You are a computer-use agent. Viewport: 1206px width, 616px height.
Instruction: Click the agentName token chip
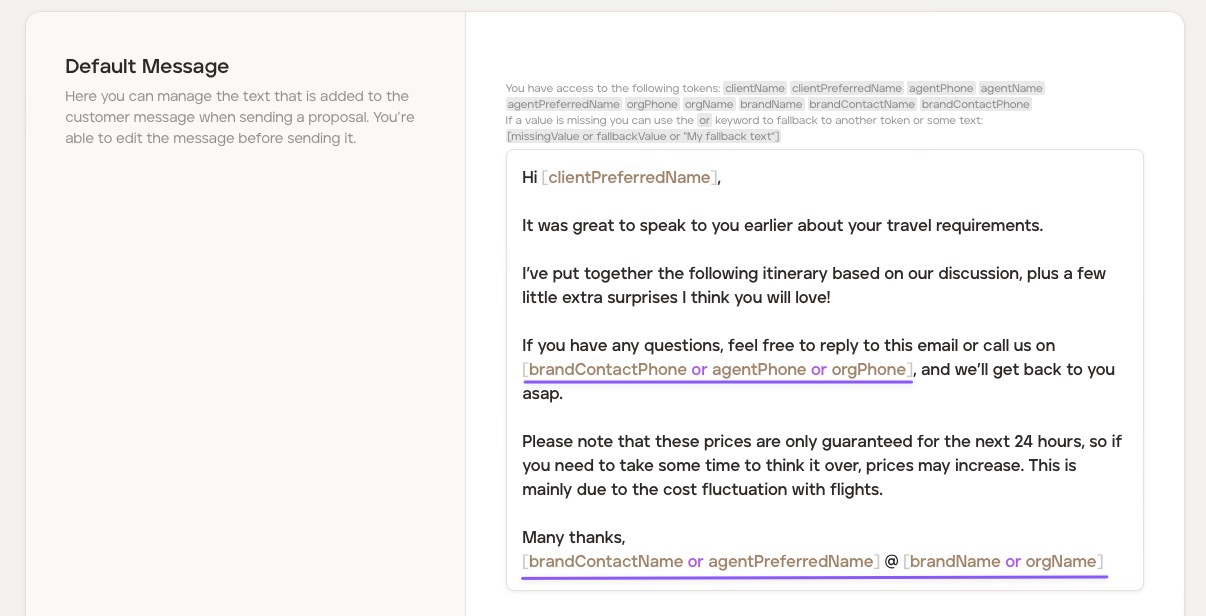pos(1011,88)
